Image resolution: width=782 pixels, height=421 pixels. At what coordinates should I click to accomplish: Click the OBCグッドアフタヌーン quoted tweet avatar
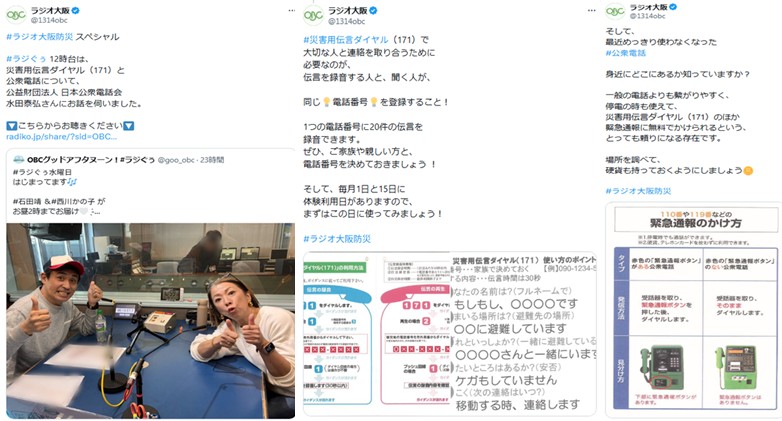(x=18, y=160)
